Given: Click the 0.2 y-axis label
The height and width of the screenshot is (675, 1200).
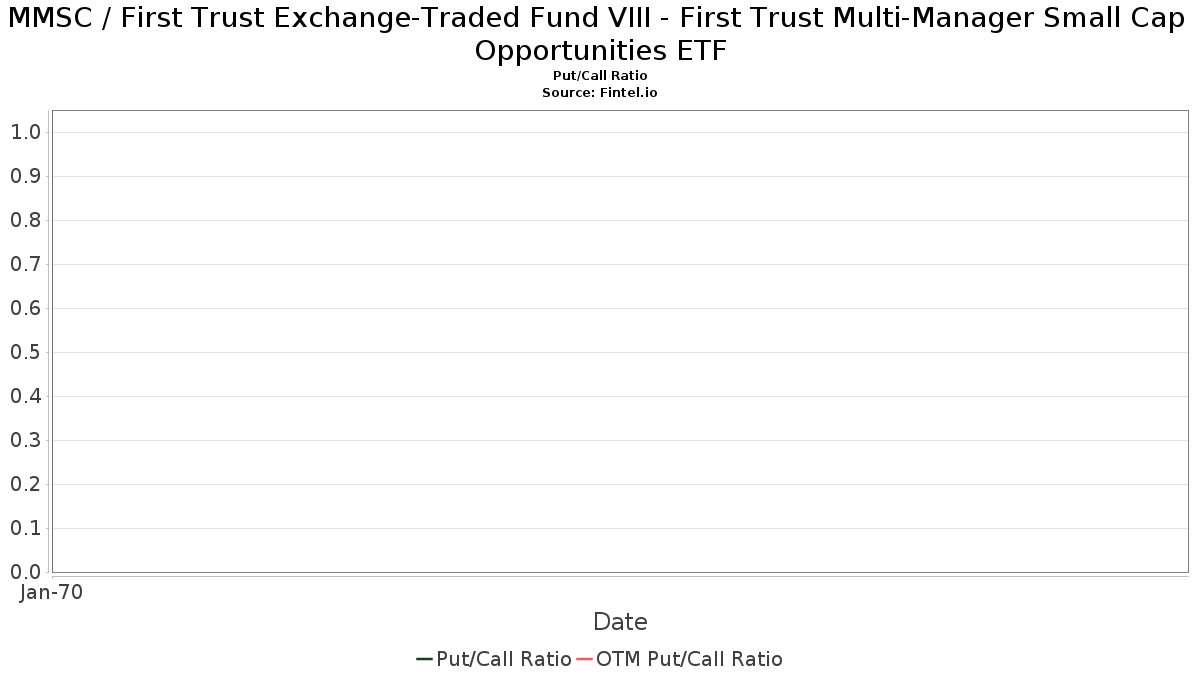Looking at the screenshot, I should coord(25,484).
